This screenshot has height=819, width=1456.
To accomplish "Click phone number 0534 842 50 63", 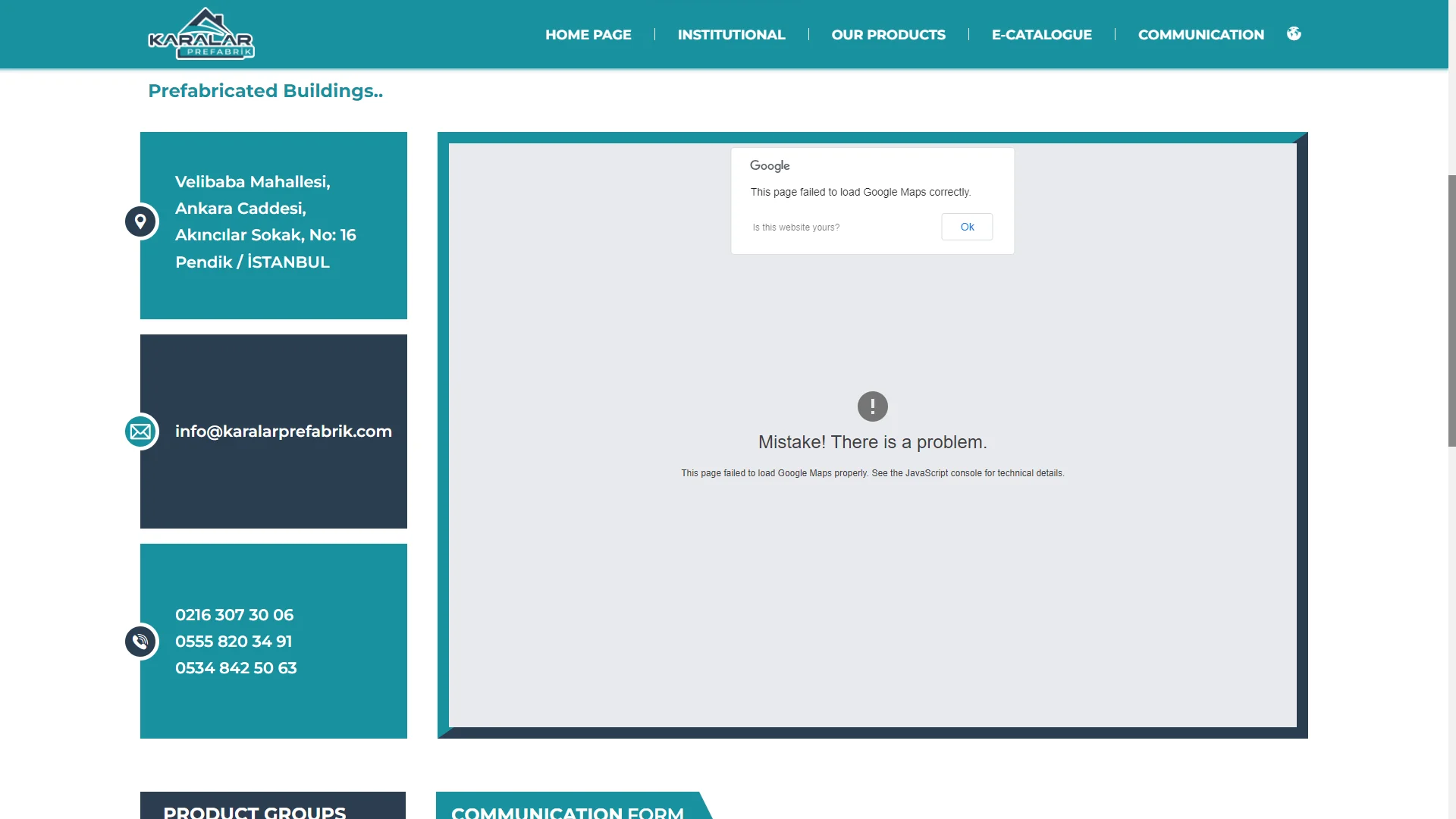I will [236, 668].
